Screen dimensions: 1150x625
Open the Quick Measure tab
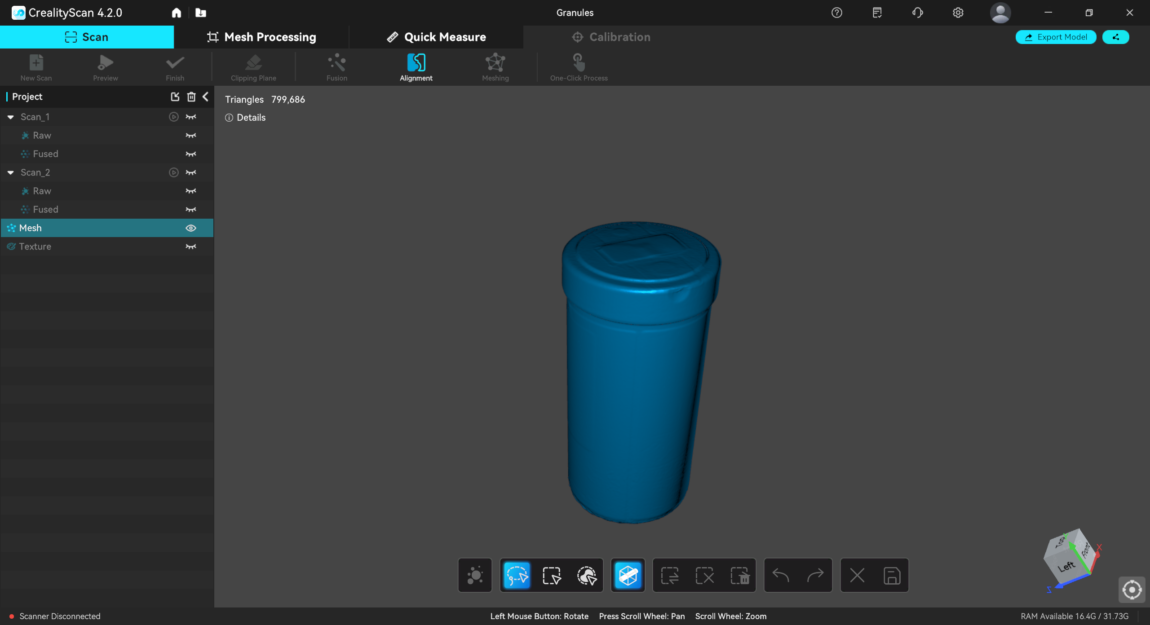pos(436,37)
